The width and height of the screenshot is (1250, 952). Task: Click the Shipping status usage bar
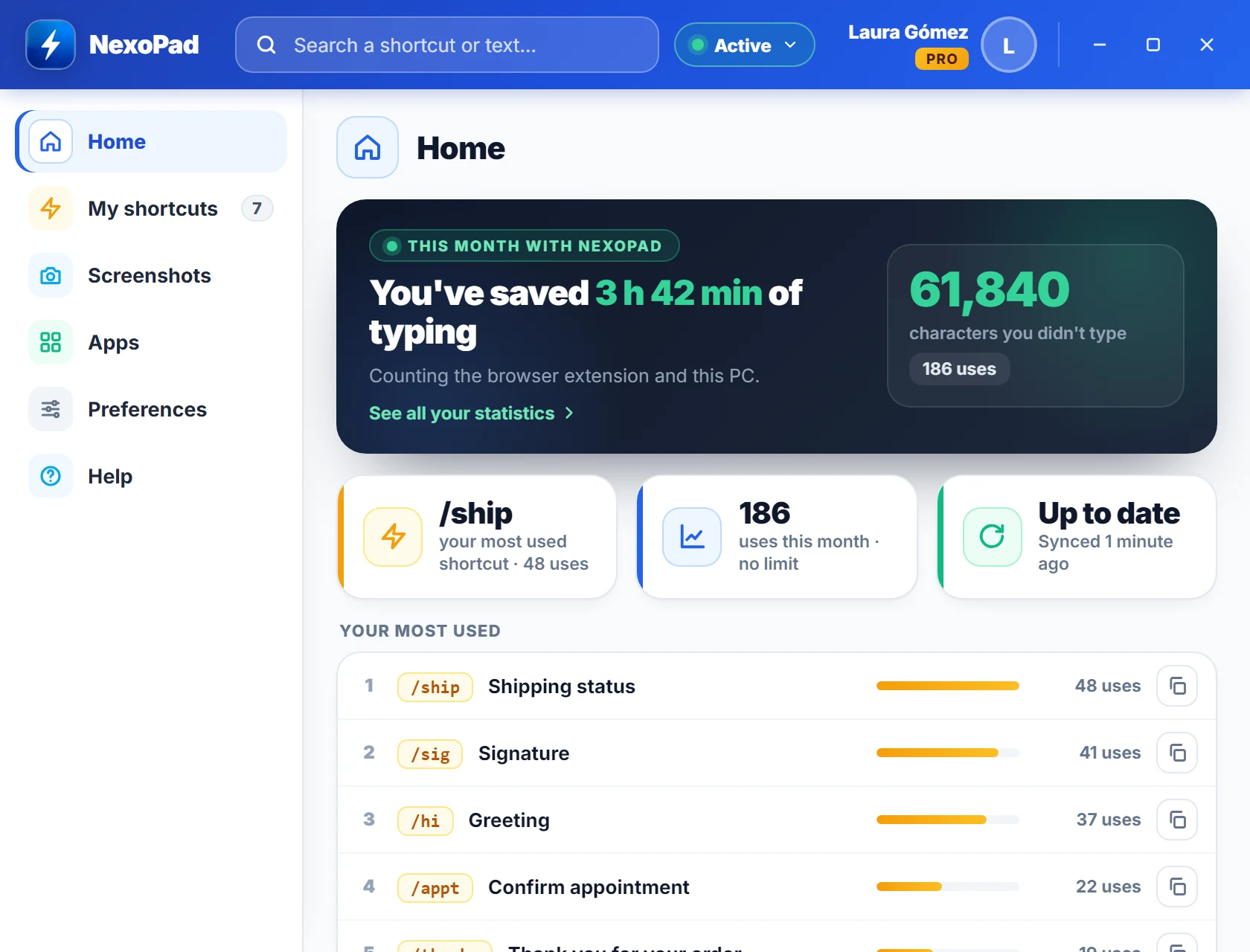947,686
